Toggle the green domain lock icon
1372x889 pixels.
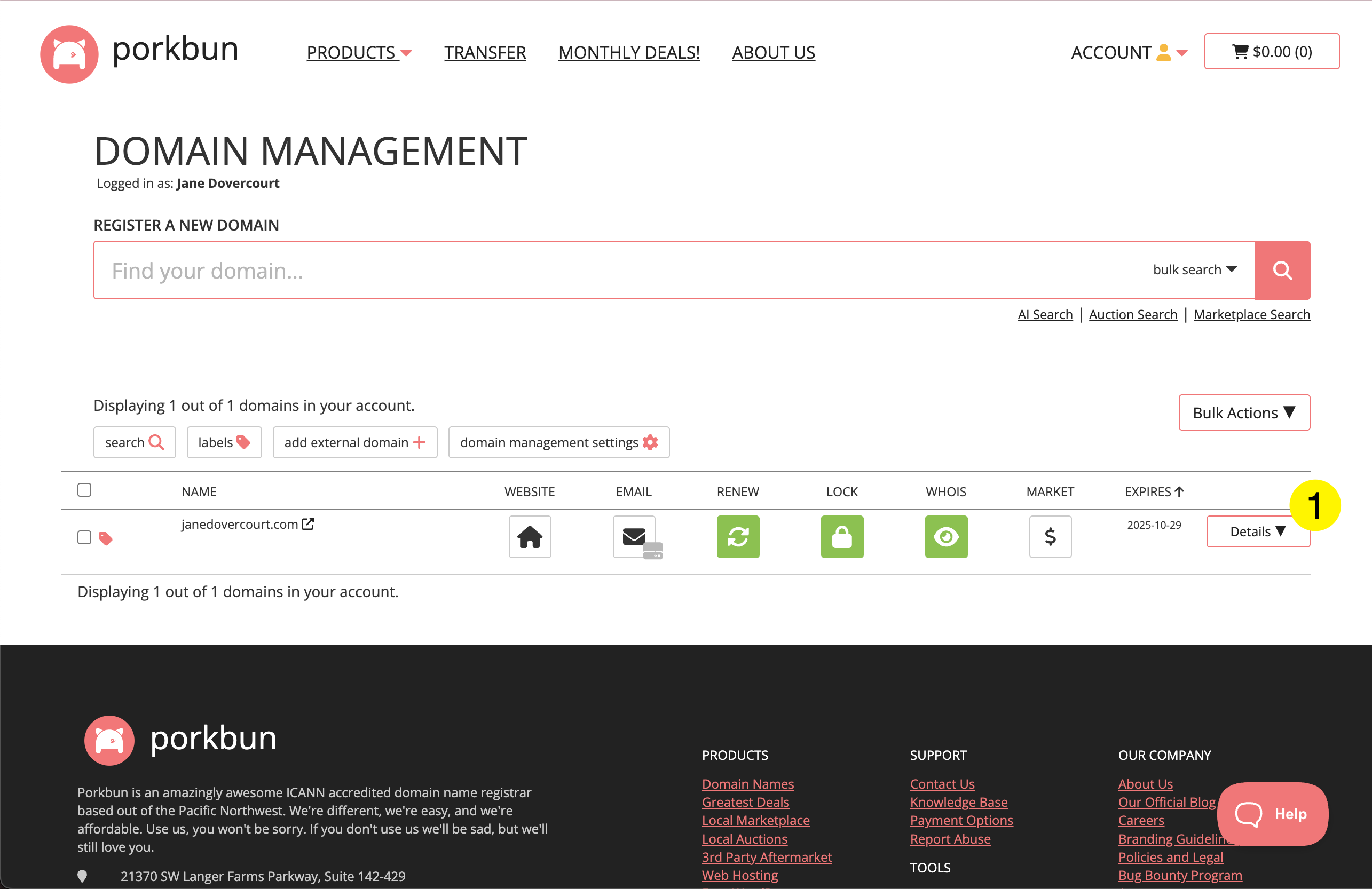pyautogui.click(x=842, y=537)
